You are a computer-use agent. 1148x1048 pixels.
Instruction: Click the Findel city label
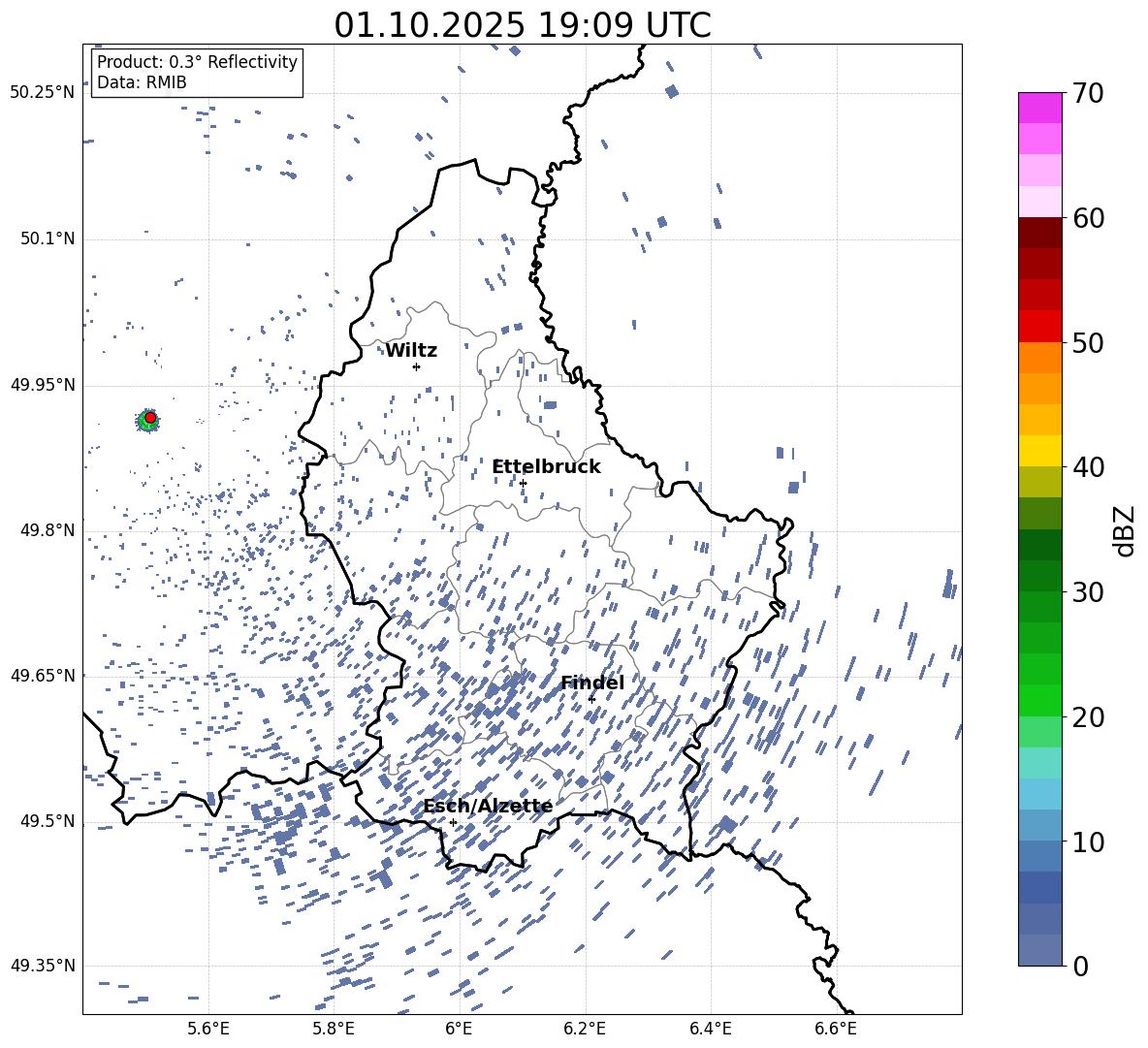[592, 683]
